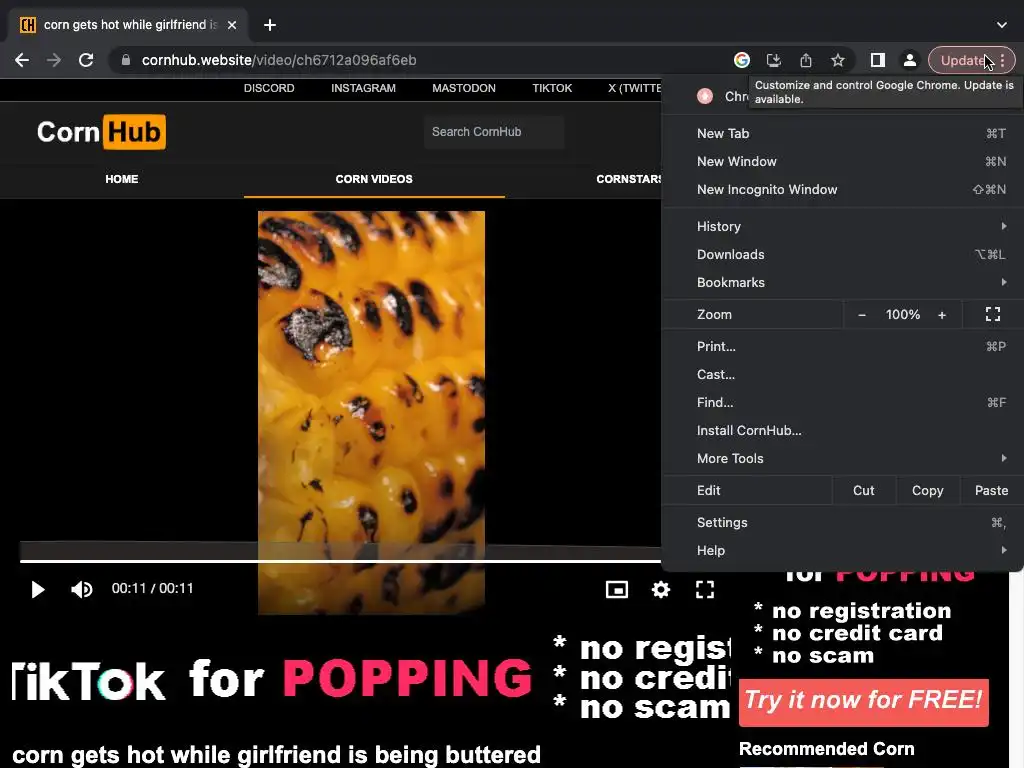Open video settings gear
The image size is (1024, 768).
coord(661,589)
